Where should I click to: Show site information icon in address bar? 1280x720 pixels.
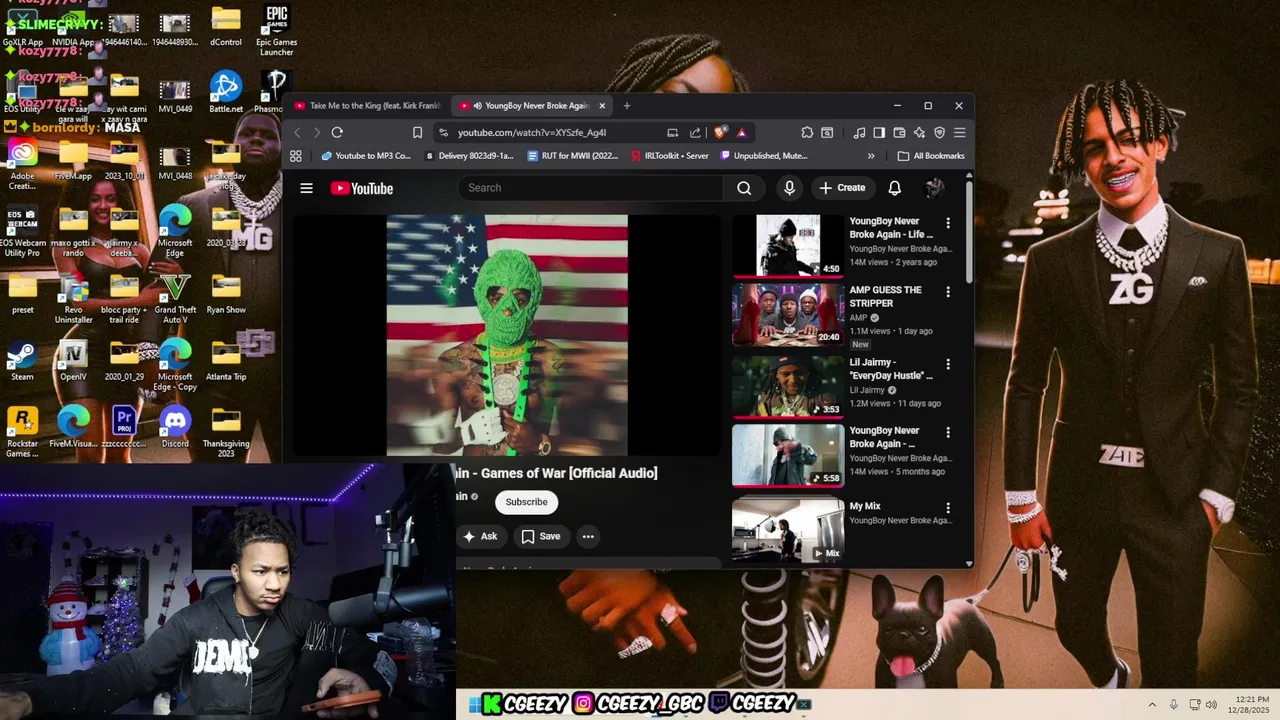click(443, 132)
